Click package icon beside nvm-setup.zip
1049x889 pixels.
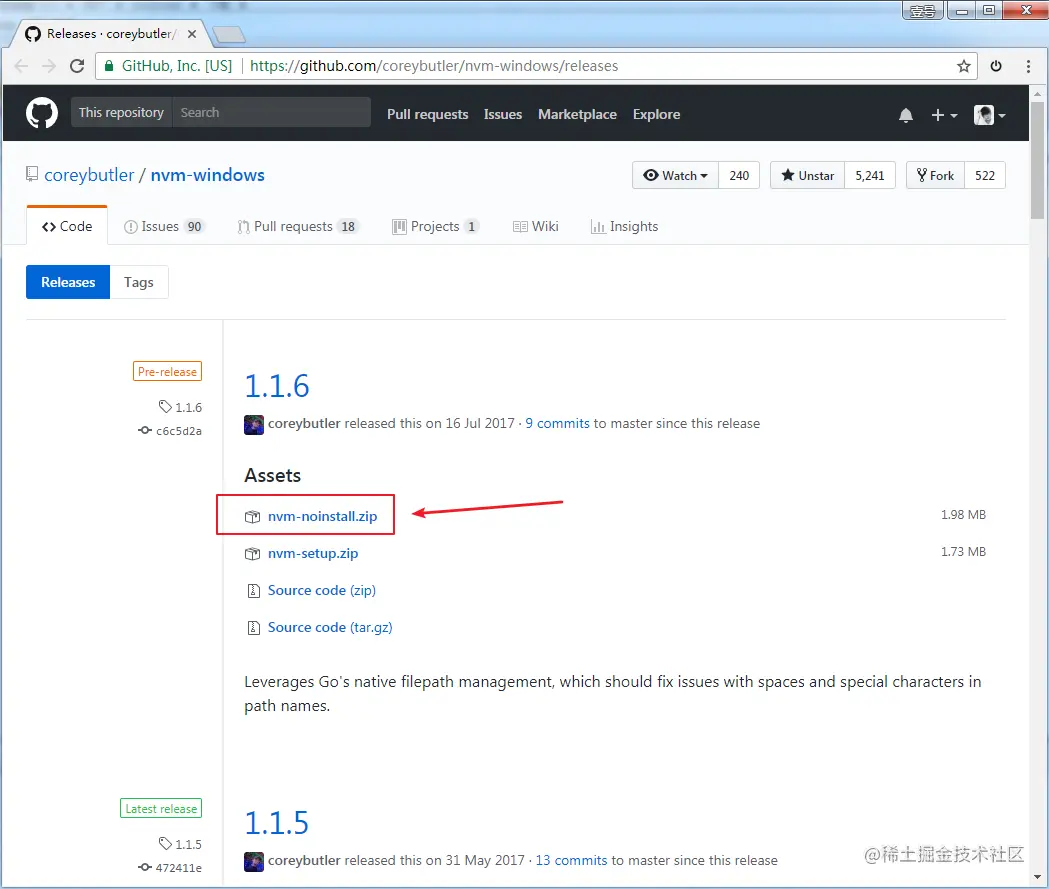tap(252, 554)
